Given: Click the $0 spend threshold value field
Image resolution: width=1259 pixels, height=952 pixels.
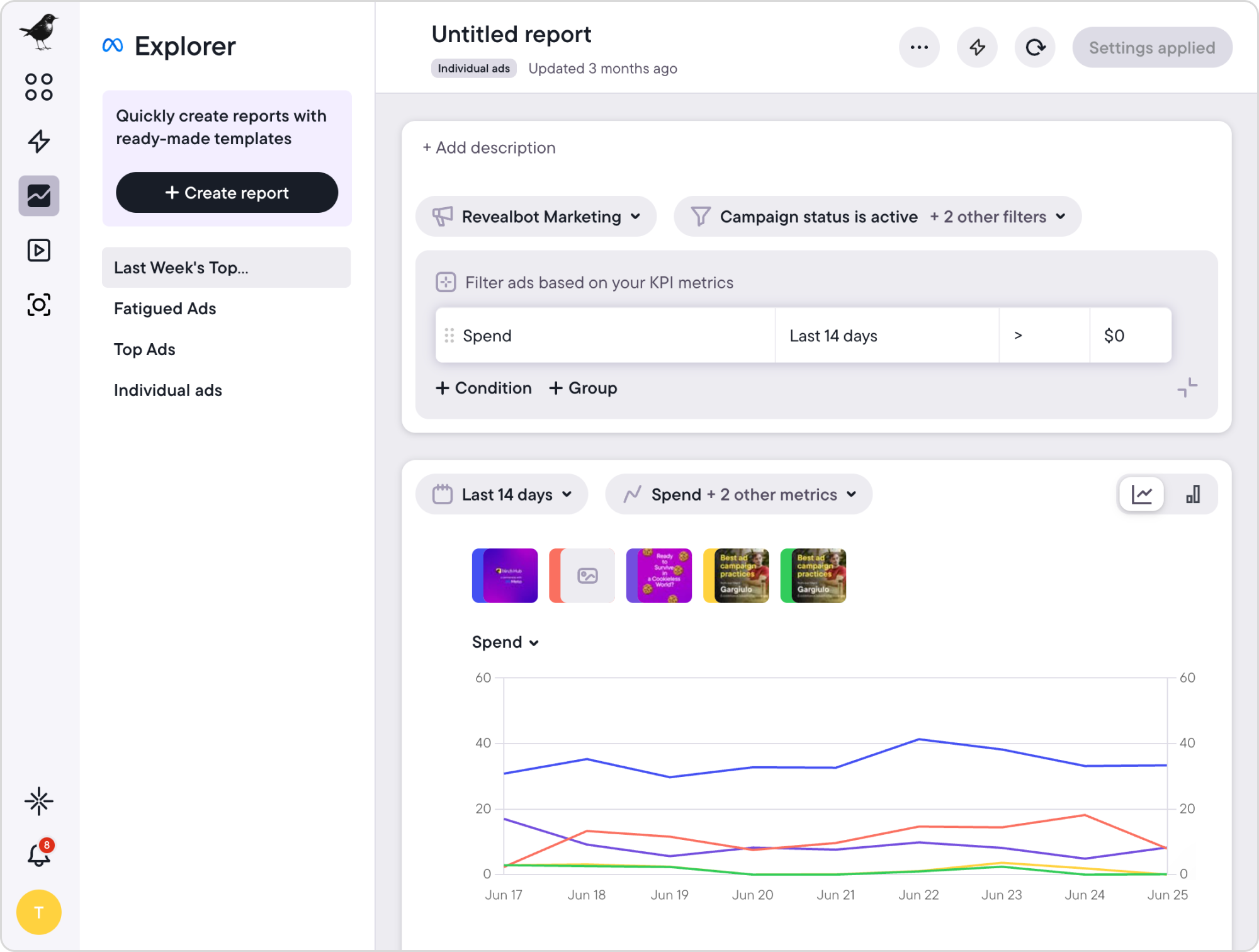Looking at the screenshot, I should 1130,336.
